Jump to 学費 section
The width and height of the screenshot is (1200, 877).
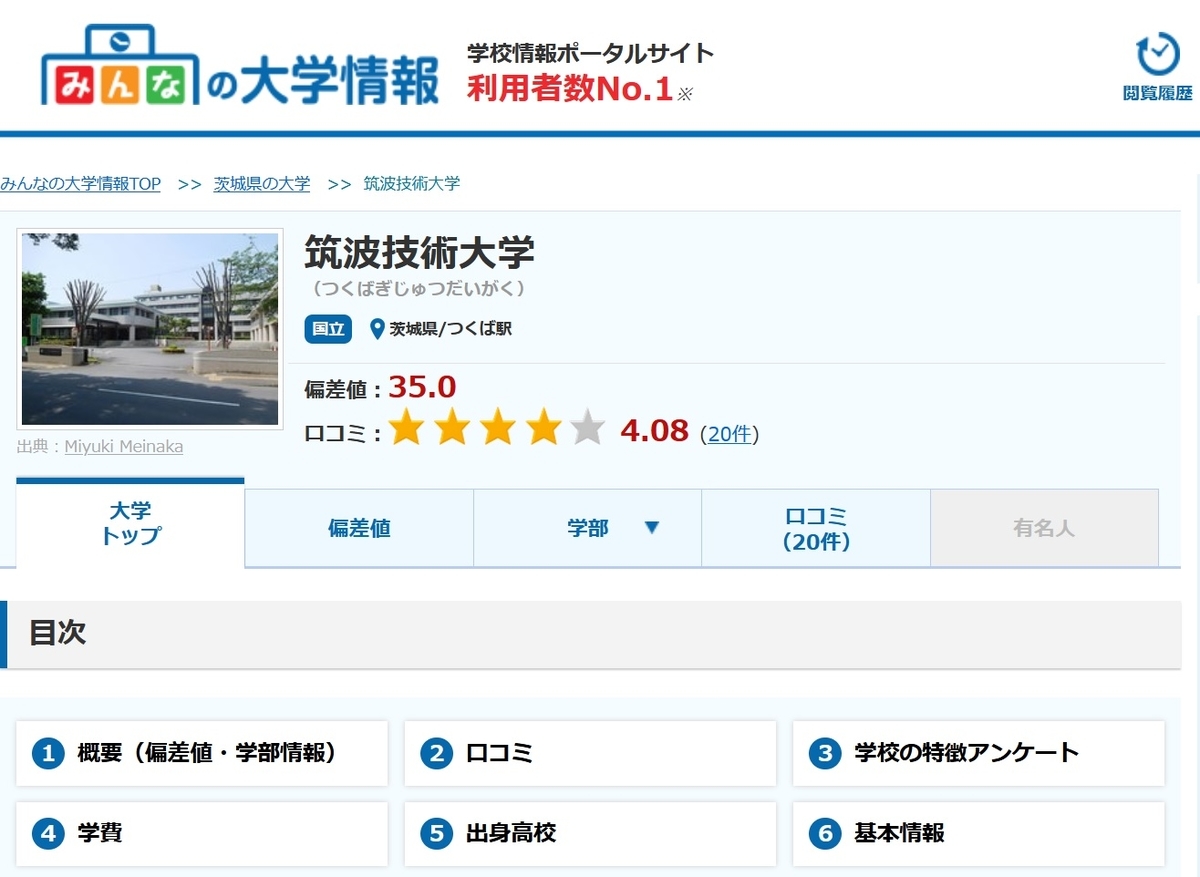[202, 833]
